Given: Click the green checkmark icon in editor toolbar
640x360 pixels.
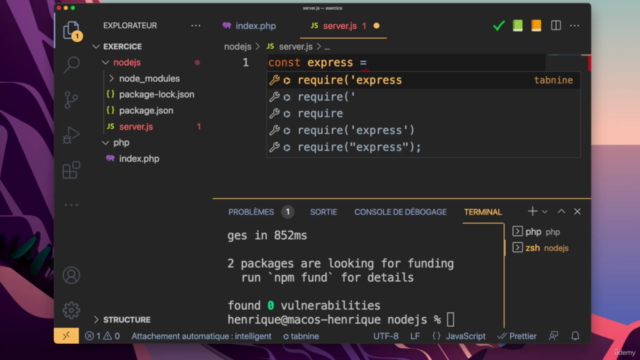Looking at the screenshot, I should [x=498, y=26].
